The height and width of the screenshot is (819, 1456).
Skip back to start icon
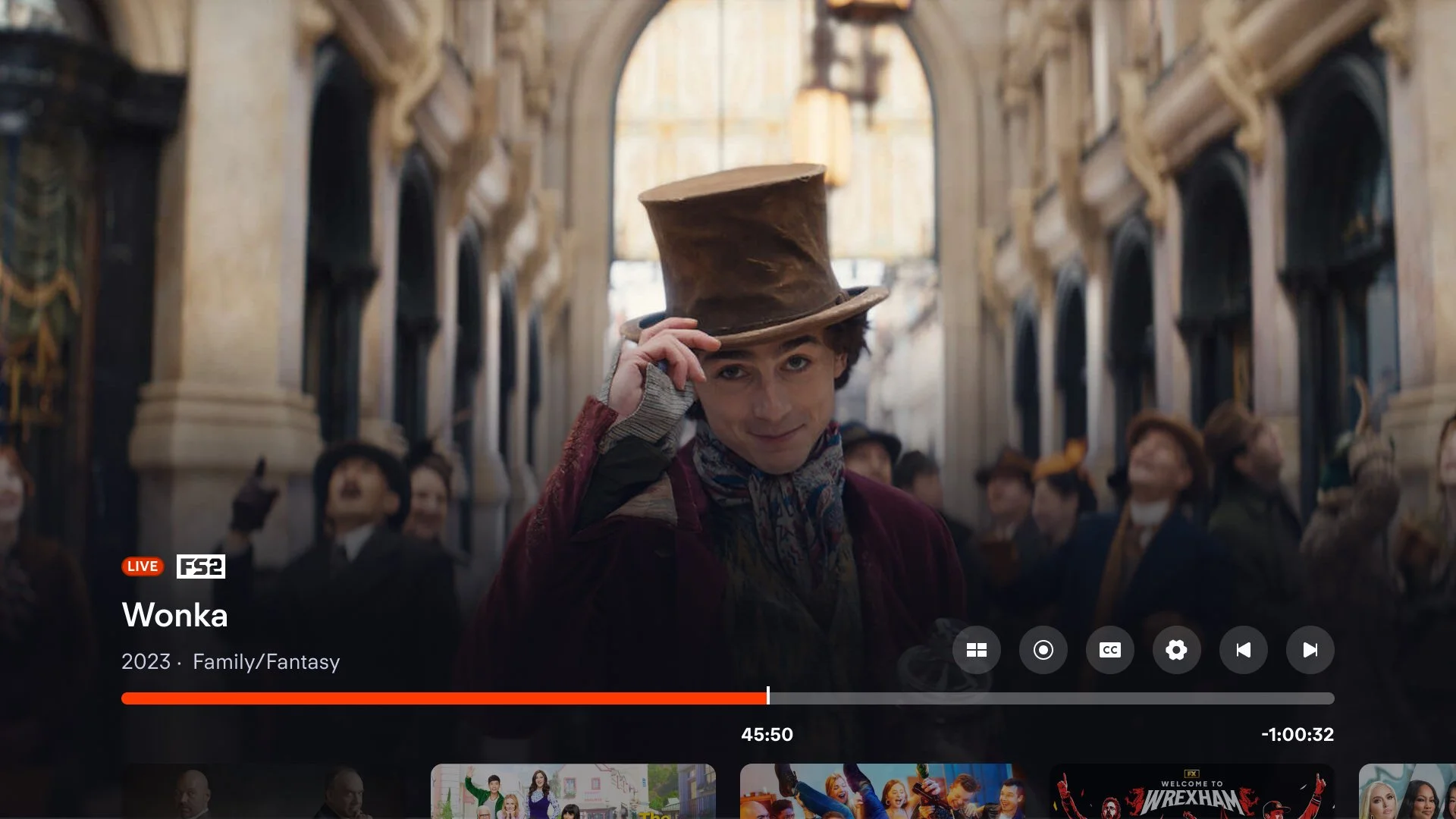tap(1243, 650)
